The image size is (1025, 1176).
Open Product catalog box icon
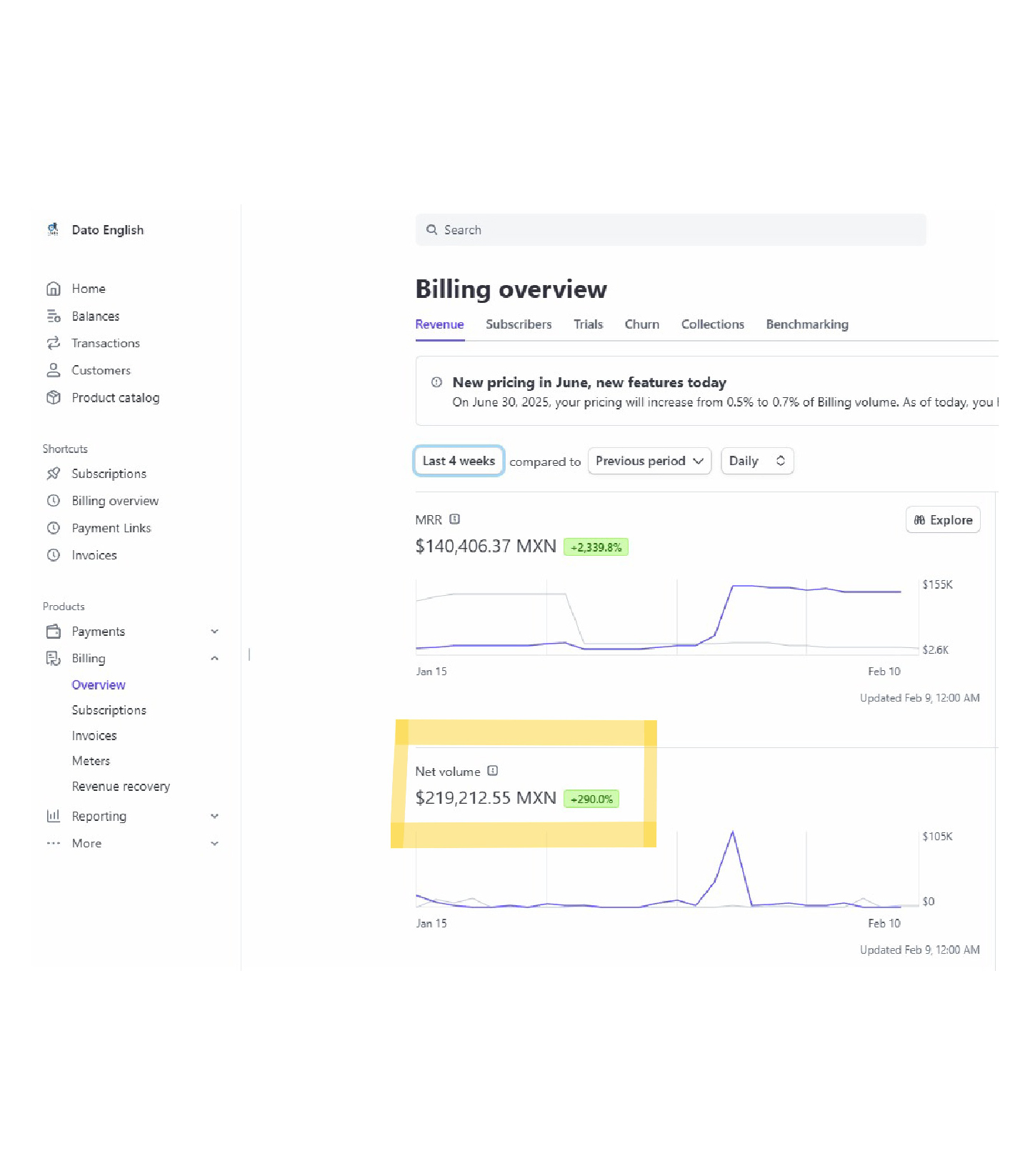pos(54,397)
